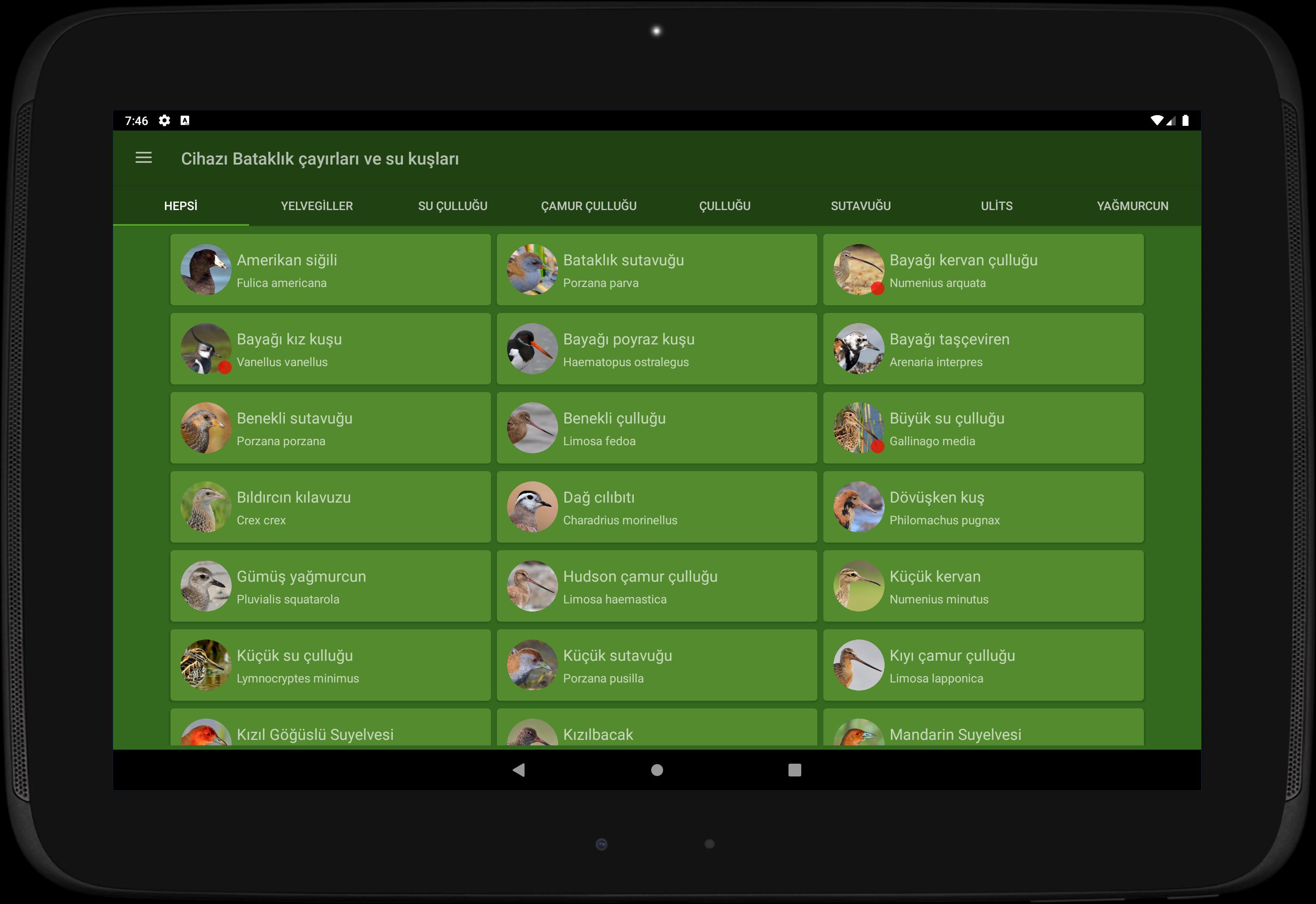Viewport: 1316px width, 904px height.
Task: Tap the Bıldırcın kılavuzu bird photo
Action: pos(206,507)
